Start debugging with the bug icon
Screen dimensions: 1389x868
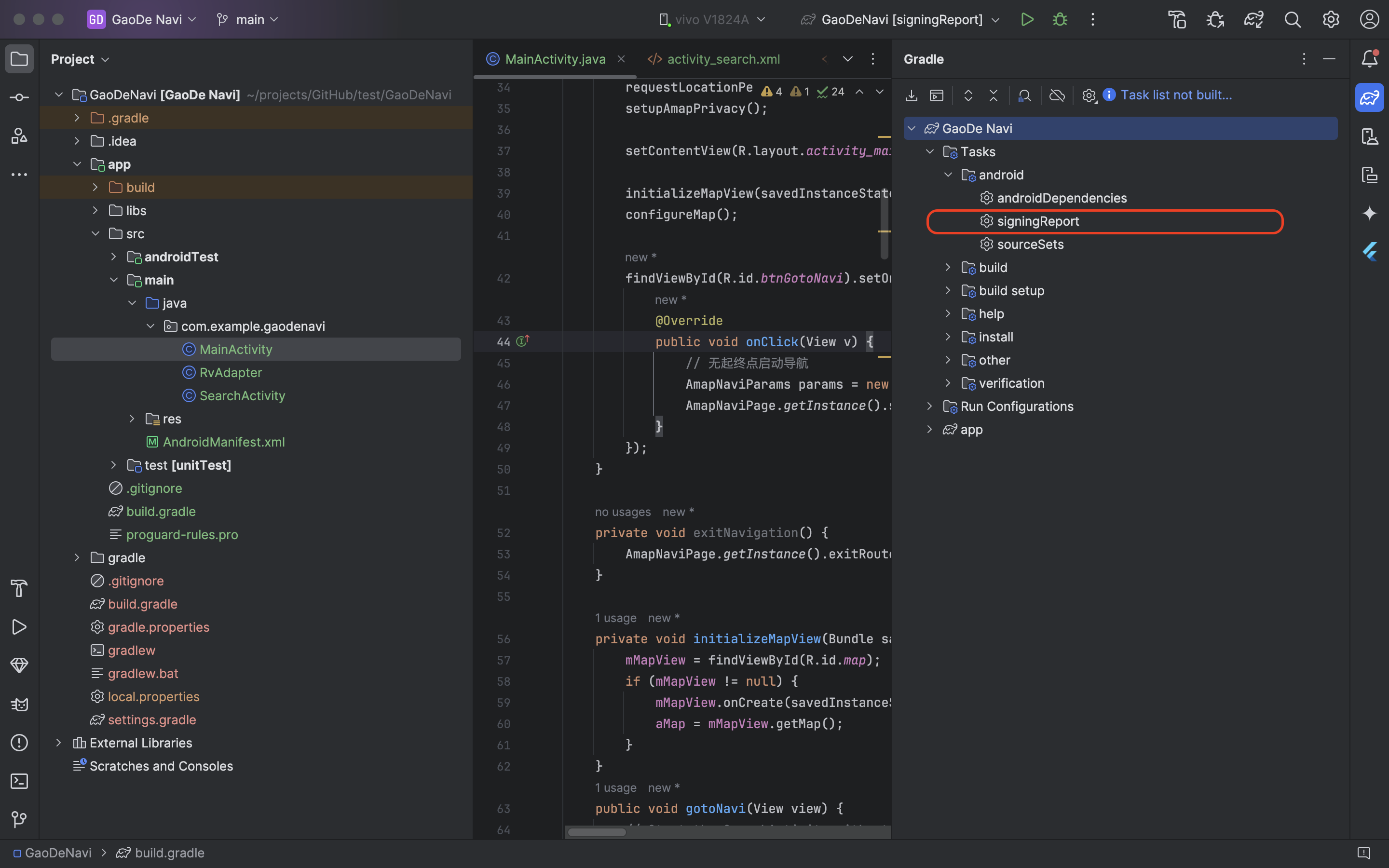1060,19
